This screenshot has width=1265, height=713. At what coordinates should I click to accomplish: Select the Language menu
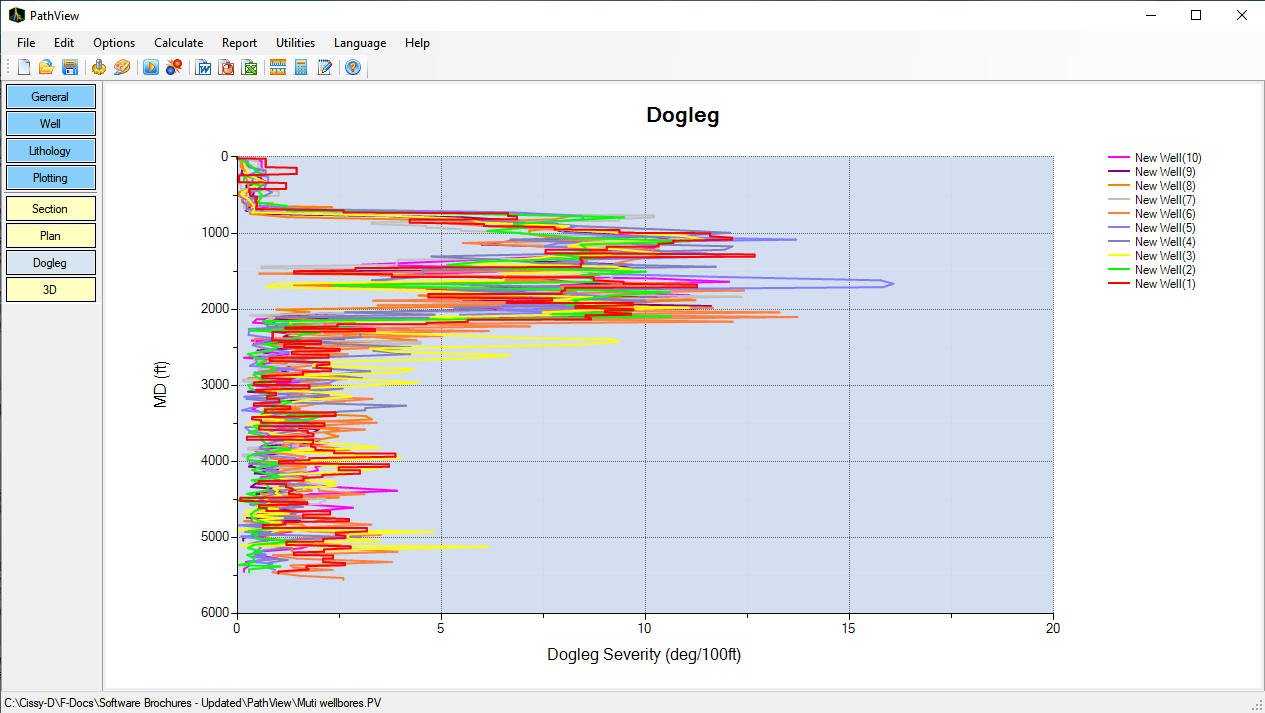[x=359, y=43]
